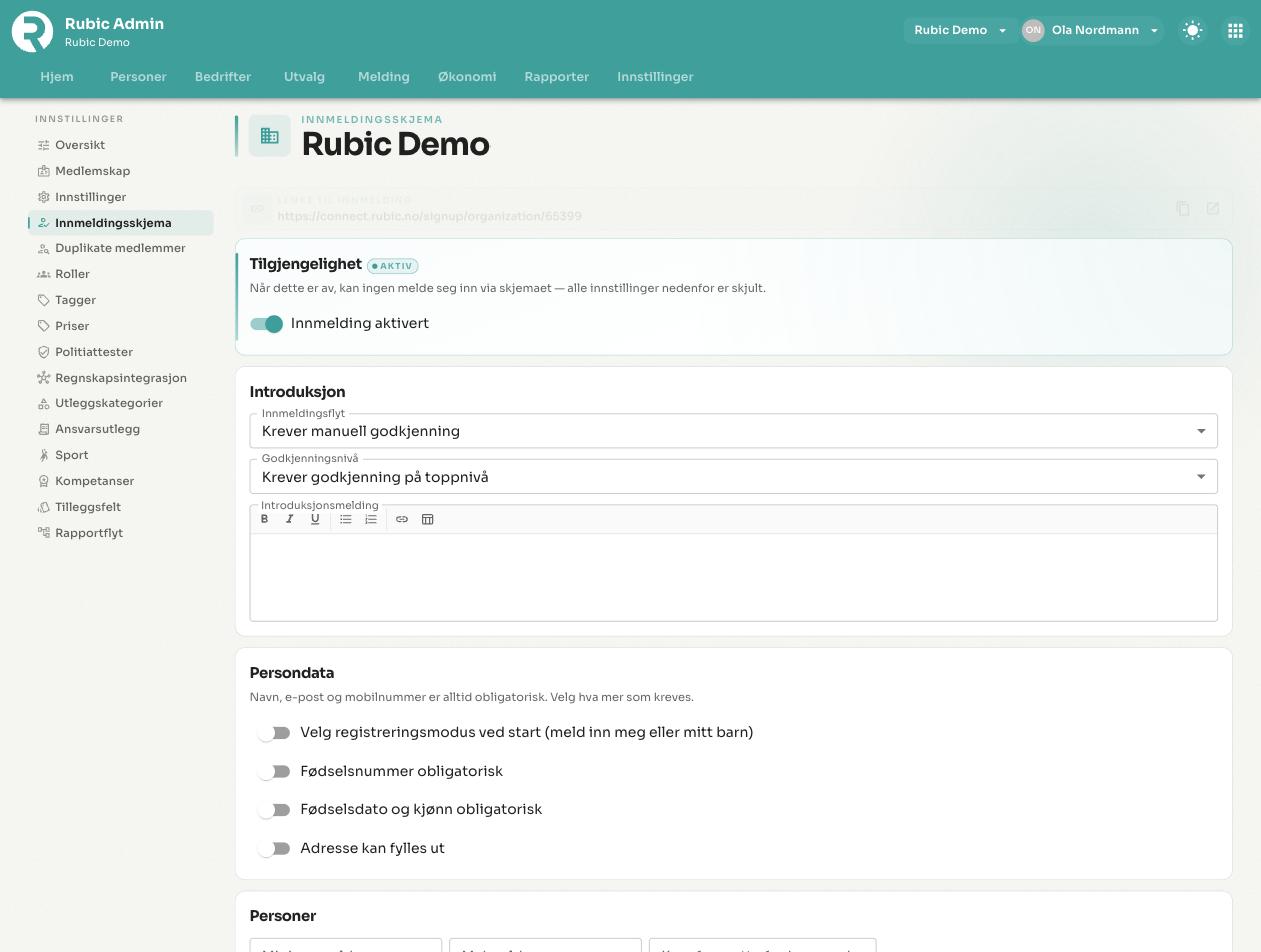
Task: Open Oversikt in the settings sidebar
Action: (80, 145)
